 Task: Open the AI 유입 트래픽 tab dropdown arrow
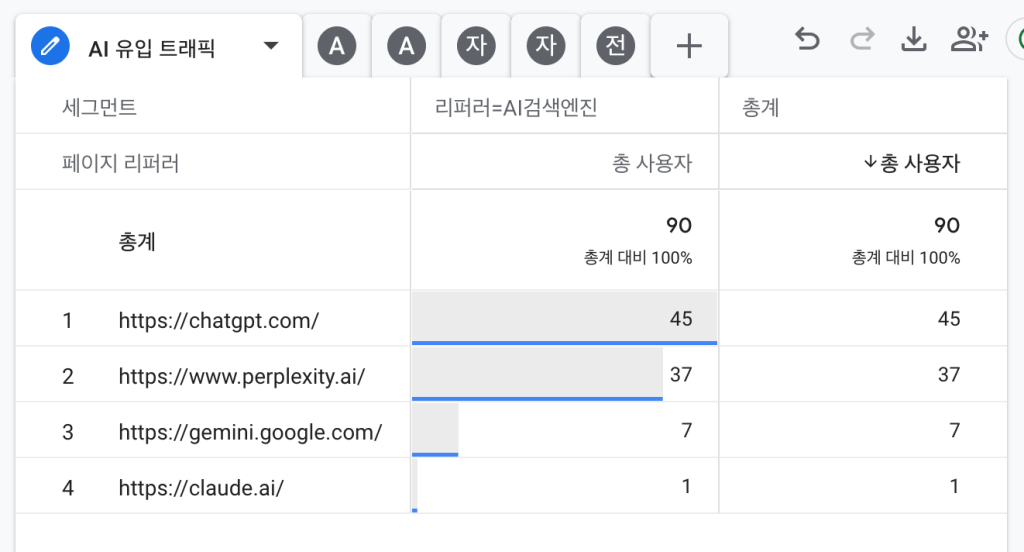click(x=271, y=46)
